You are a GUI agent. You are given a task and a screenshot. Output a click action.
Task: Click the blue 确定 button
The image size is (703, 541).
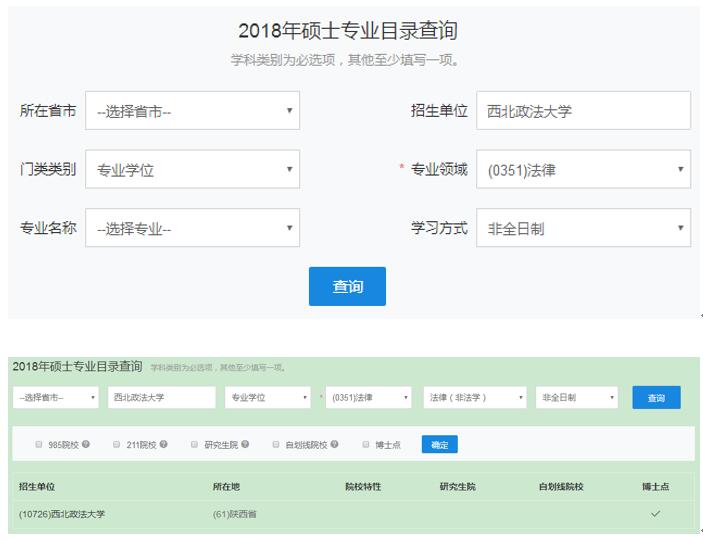pyautogui.click(x=439, y=444)
